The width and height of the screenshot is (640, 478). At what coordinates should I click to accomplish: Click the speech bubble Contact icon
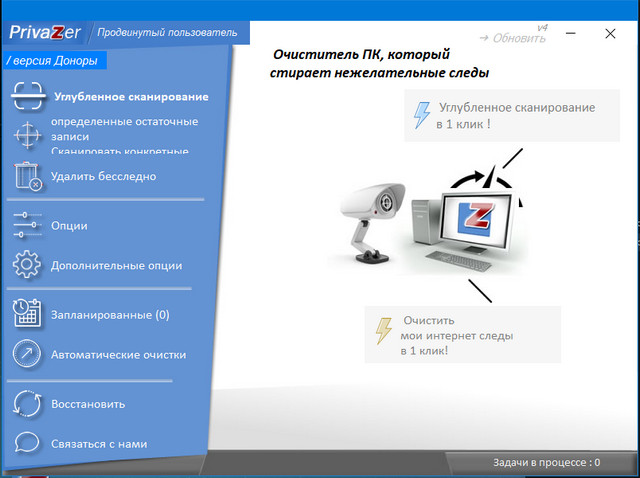[27, 442]
